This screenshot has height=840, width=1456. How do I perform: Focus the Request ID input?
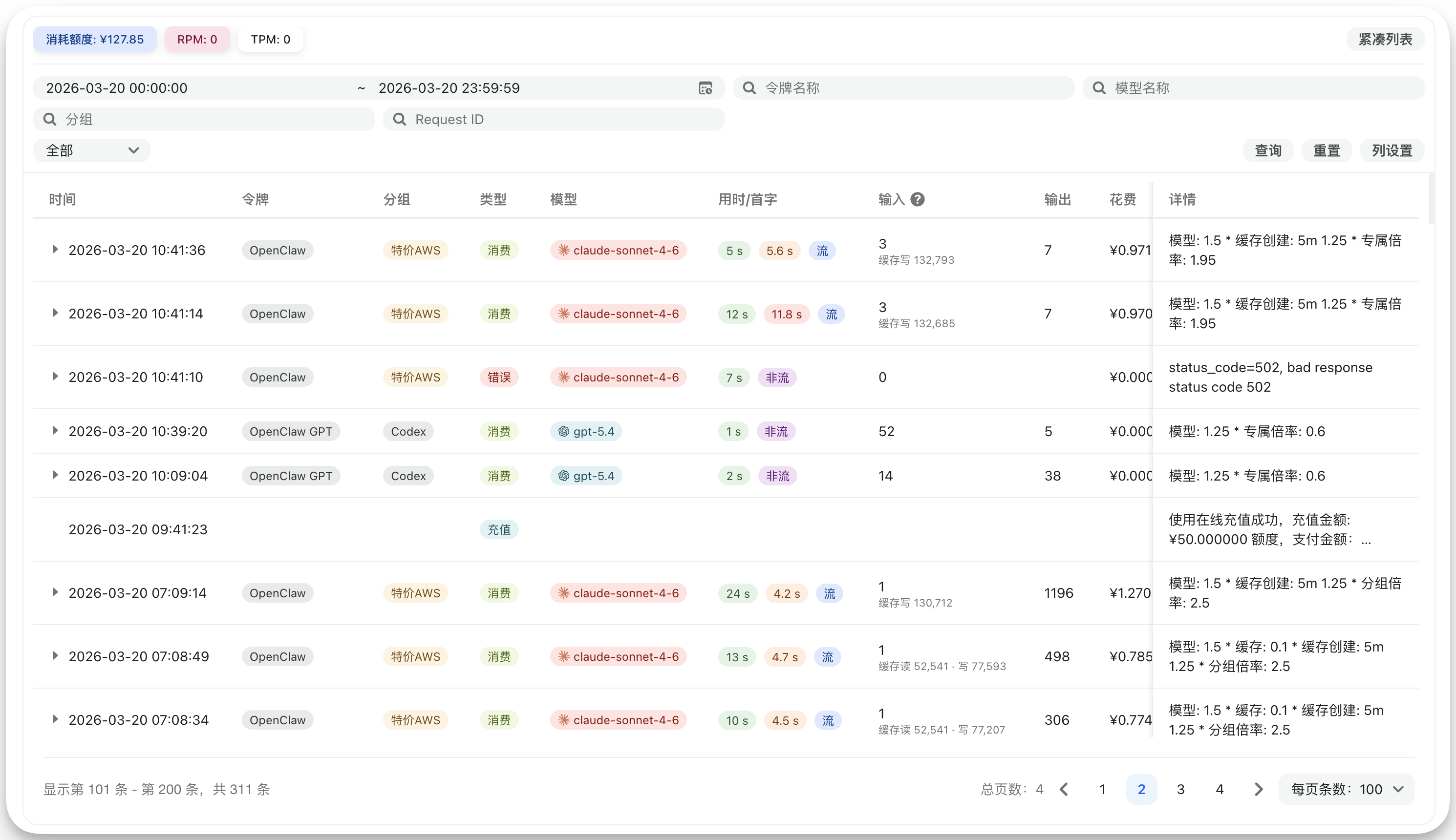(554, 119)
